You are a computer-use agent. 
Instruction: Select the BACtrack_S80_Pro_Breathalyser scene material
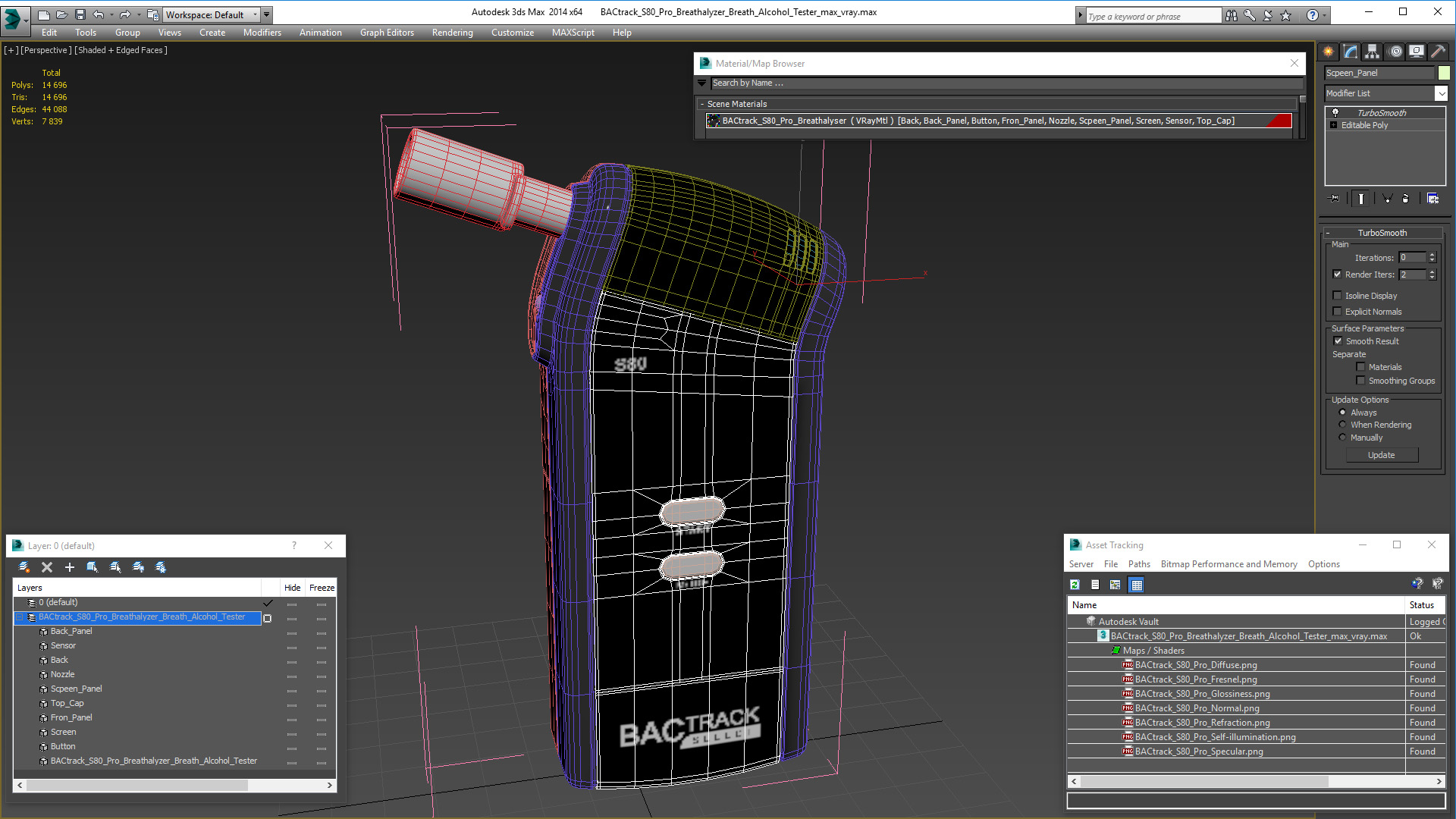click(999, 121)
